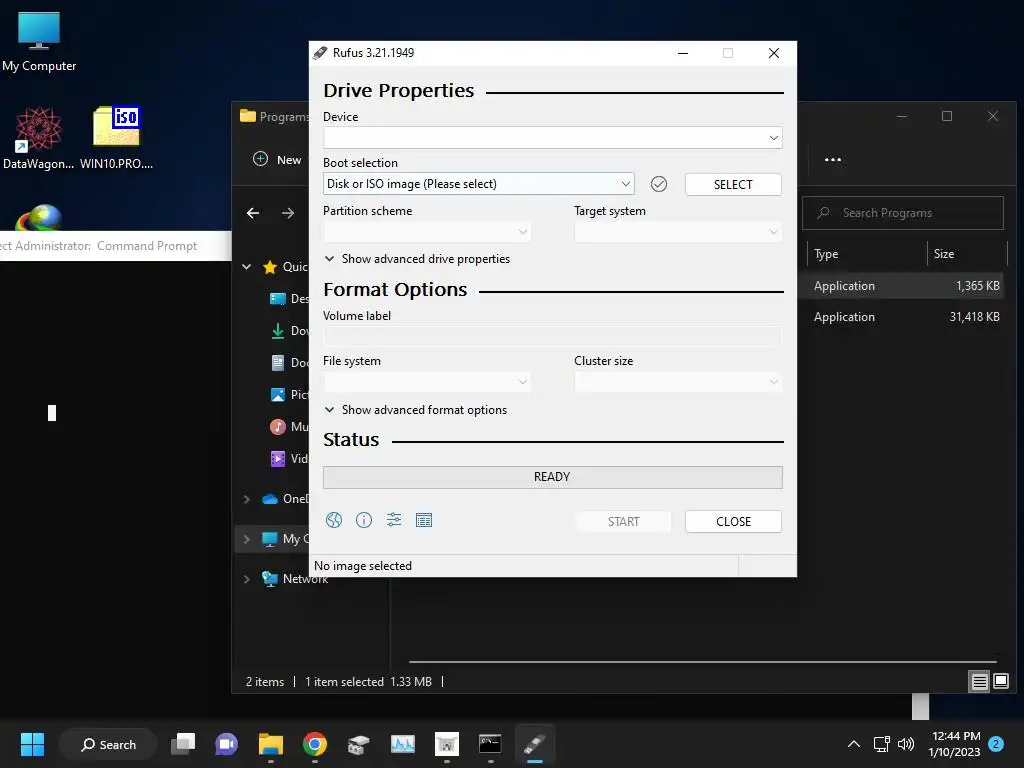Sort by Size column in Explorer

pos(967,254)
